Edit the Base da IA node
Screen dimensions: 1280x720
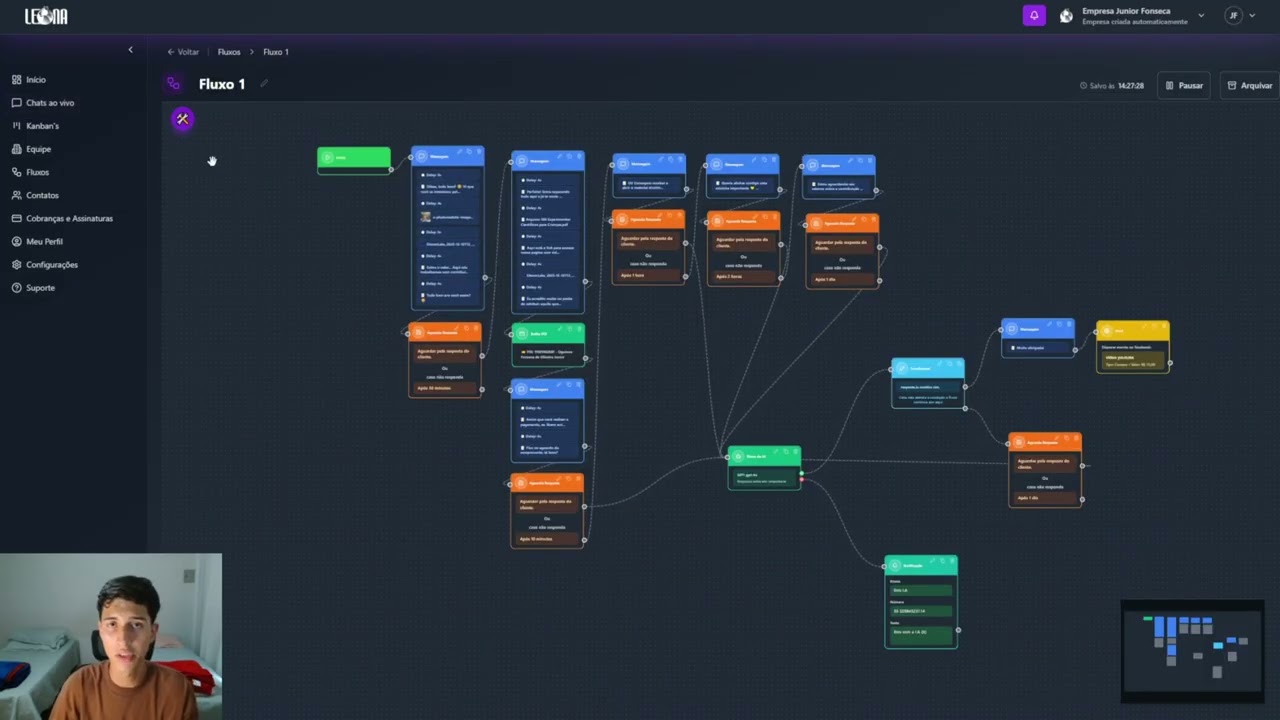click(776, 451)
